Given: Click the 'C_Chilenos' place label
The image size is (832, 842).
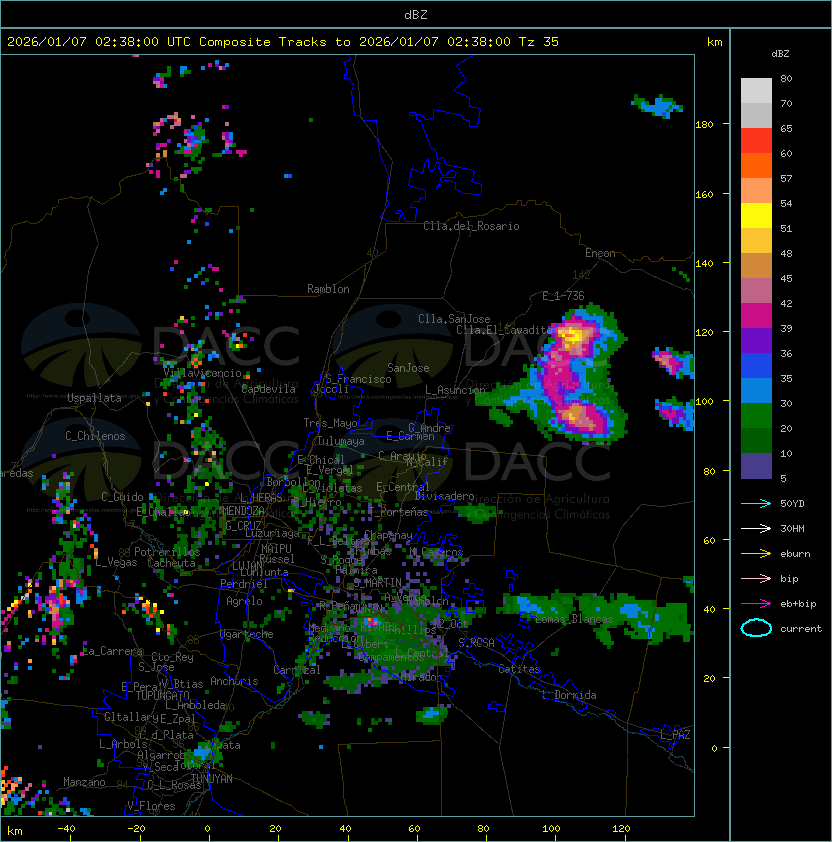Looking at the screenshot, I should point(95,436).
